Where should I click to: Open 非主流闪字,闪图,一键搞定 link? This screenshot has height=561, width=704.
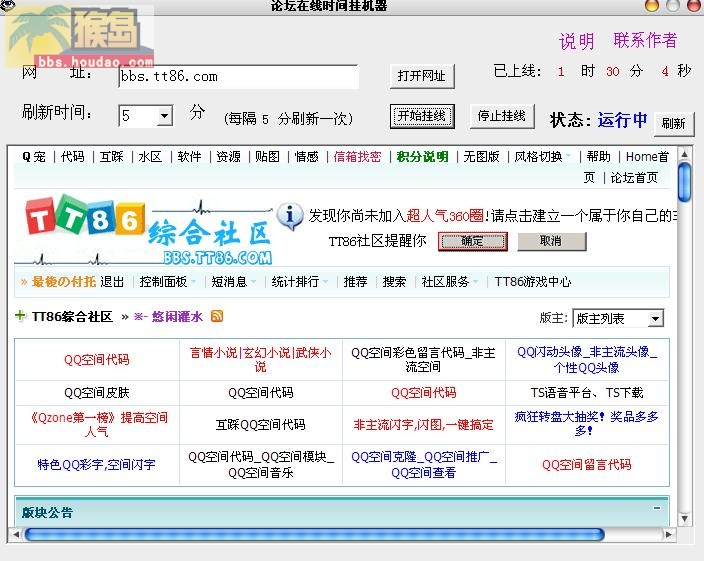pyautogui.click(x=423, y=425)
